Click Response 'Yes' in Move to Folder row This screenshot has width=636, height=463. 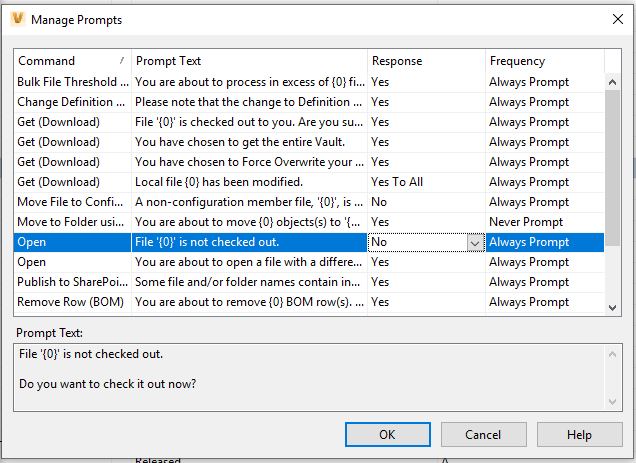[426, 222]
